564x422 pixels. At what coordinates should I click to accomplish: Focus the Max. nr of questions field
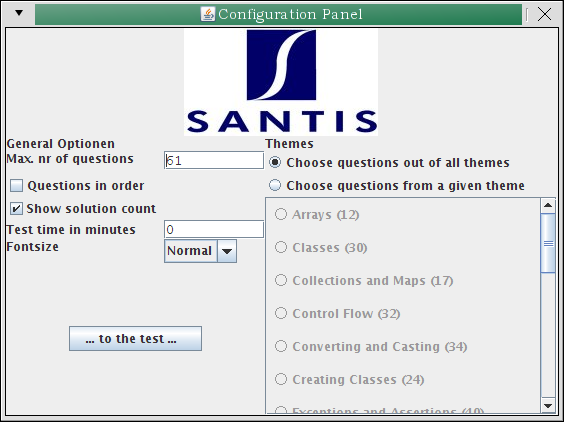(214, 160)
